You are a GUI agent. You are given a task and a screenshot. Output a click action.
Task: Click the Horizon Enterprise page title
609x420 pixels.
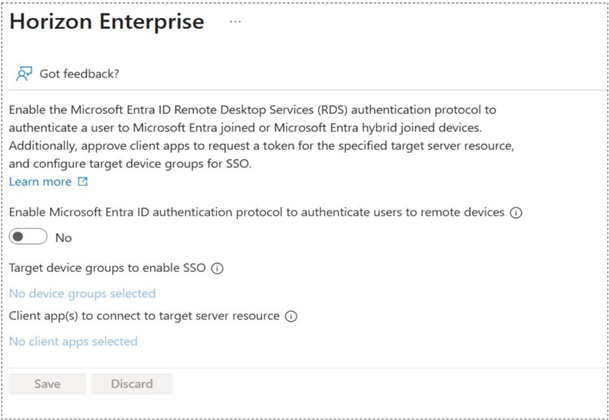(107, 21)
